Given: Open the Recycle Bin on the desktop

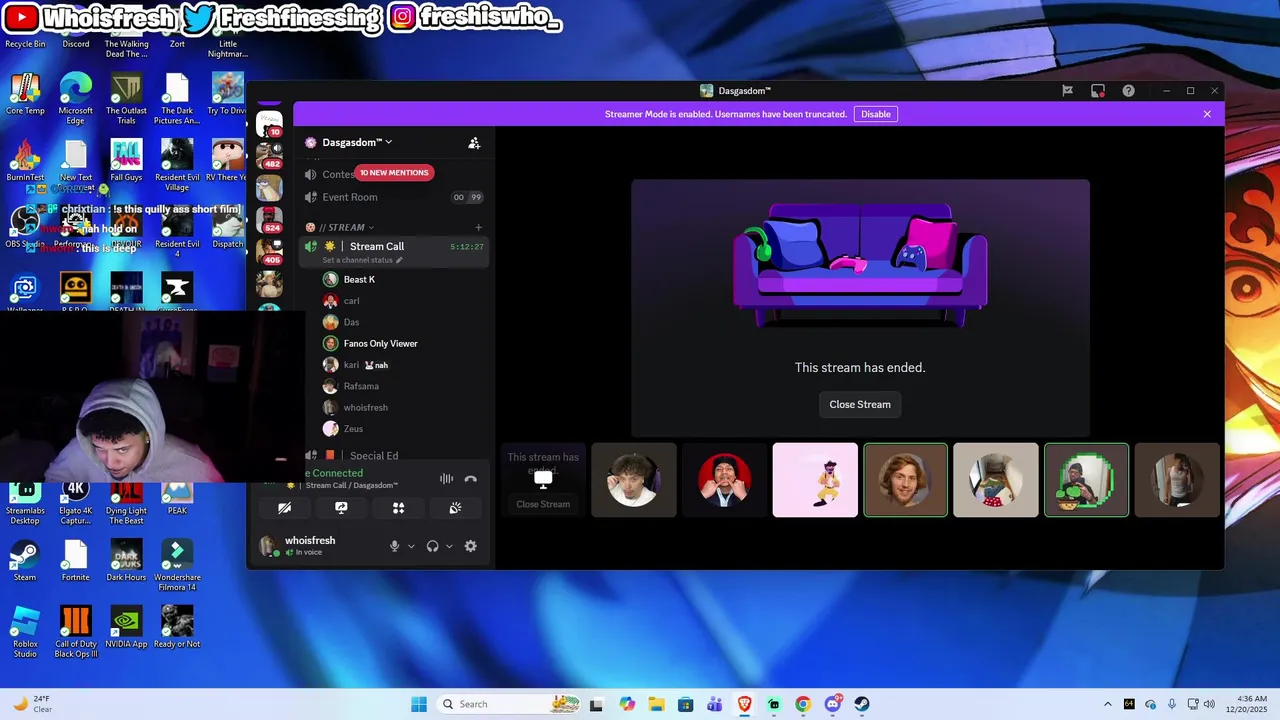Looking at the screenshot, I should 25,42.
